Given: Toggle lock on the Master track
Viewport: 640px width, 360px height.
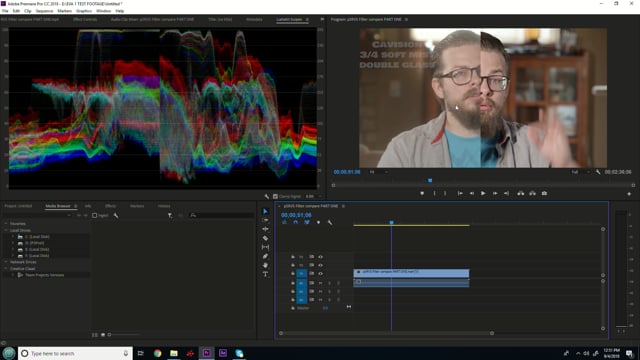Looking at the screenshot, I should pyautogui.click(x=293, y=308).
